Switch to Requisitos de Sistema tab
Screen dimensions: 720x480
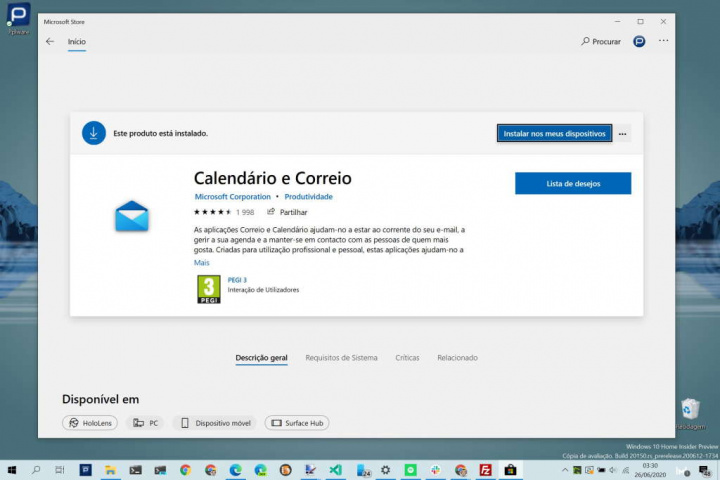tap(341, 358)
